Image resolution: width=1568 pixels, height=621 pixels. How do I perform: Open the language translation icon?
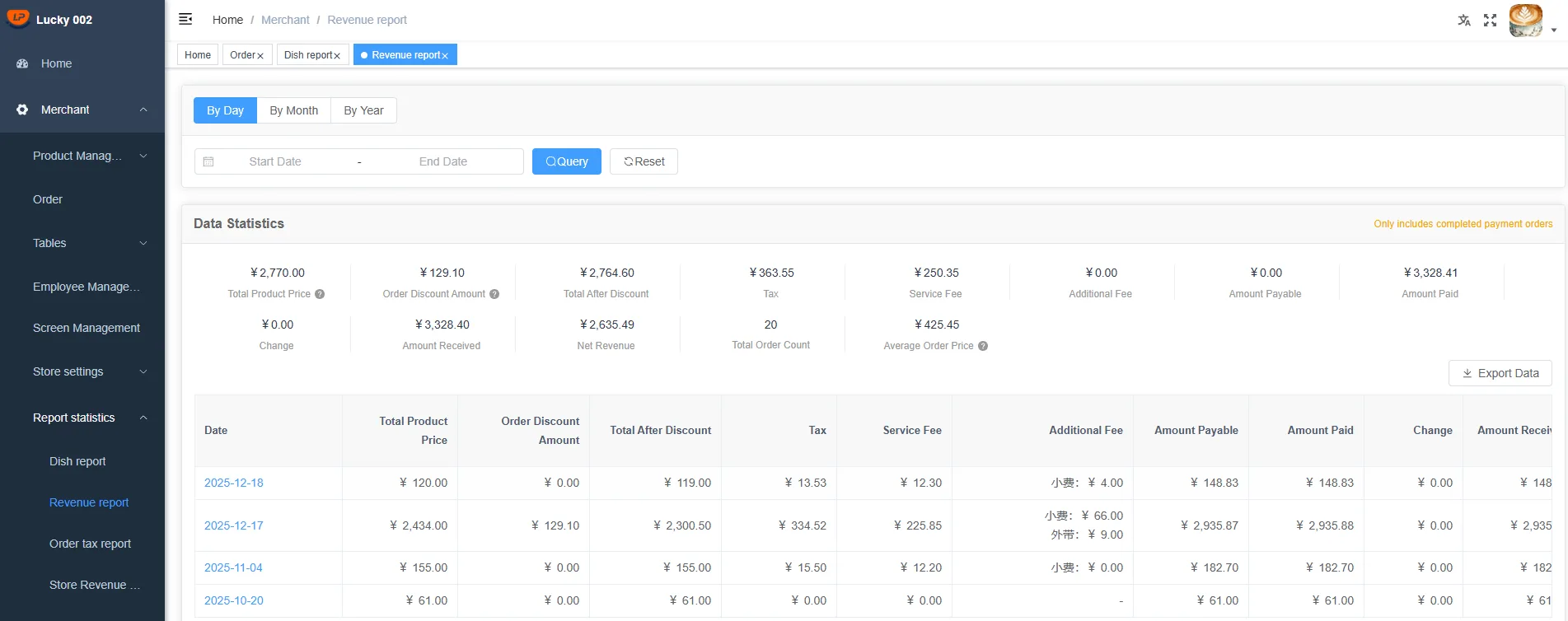tap(1464, 20)
